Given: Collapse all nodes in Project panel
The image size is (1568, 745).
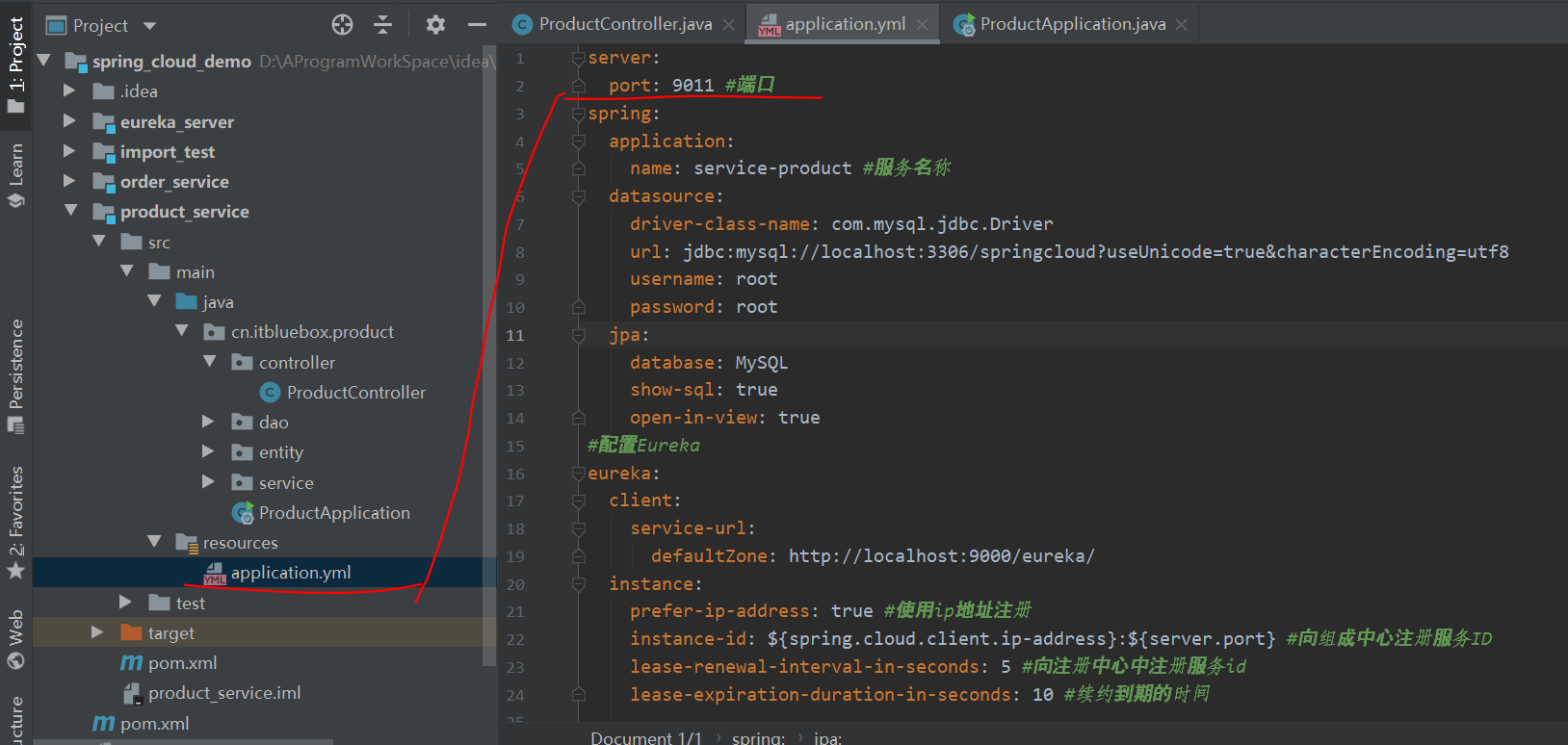Looking at the screenshot, I should pyautogui.click(x=383, y=25).
